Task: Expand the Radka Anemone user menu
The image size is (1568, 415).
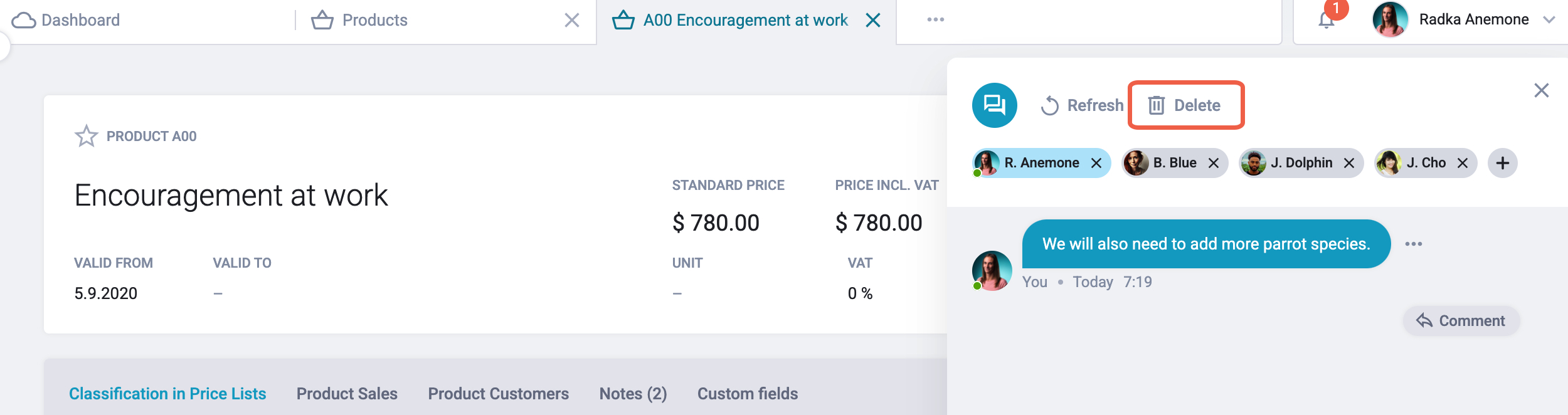Action: [1549, 20]
